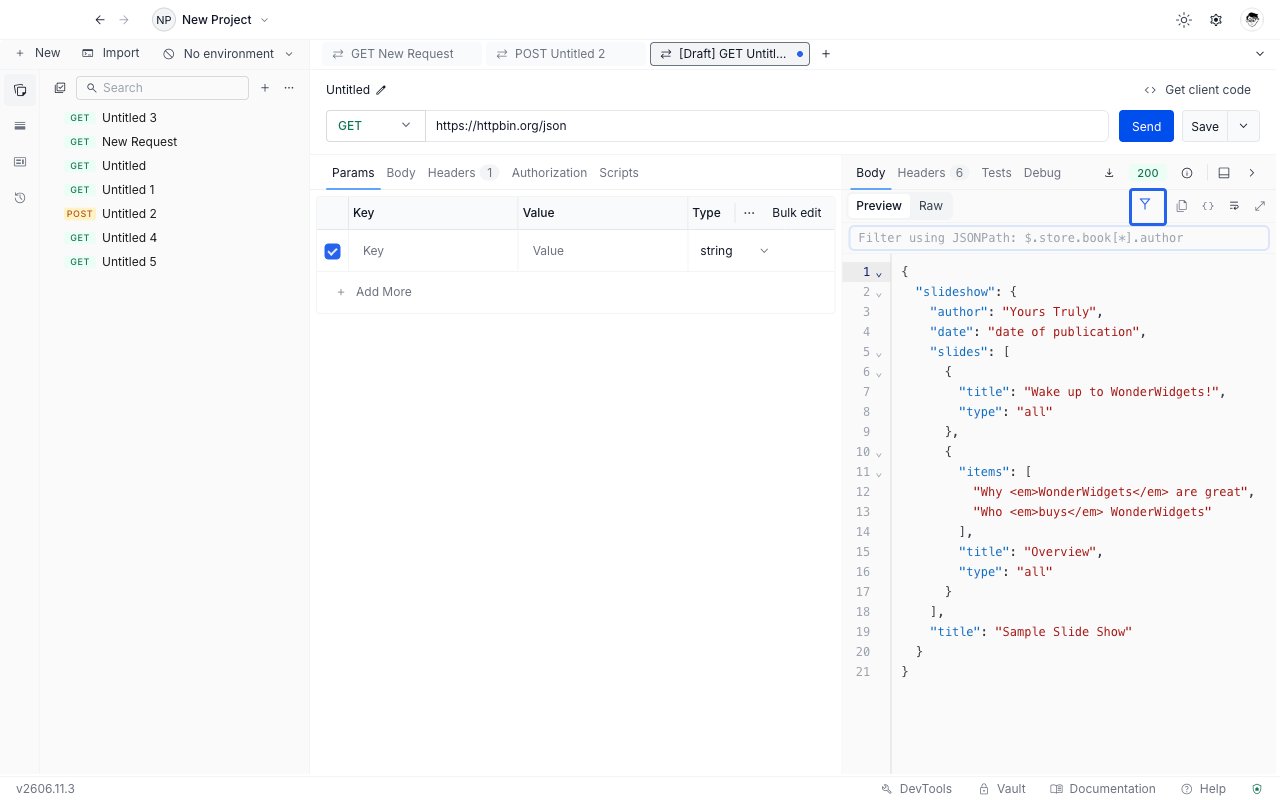1280x800 pixels.
Task: Show response info circle icon
Action: click(x=1187, y=173)
